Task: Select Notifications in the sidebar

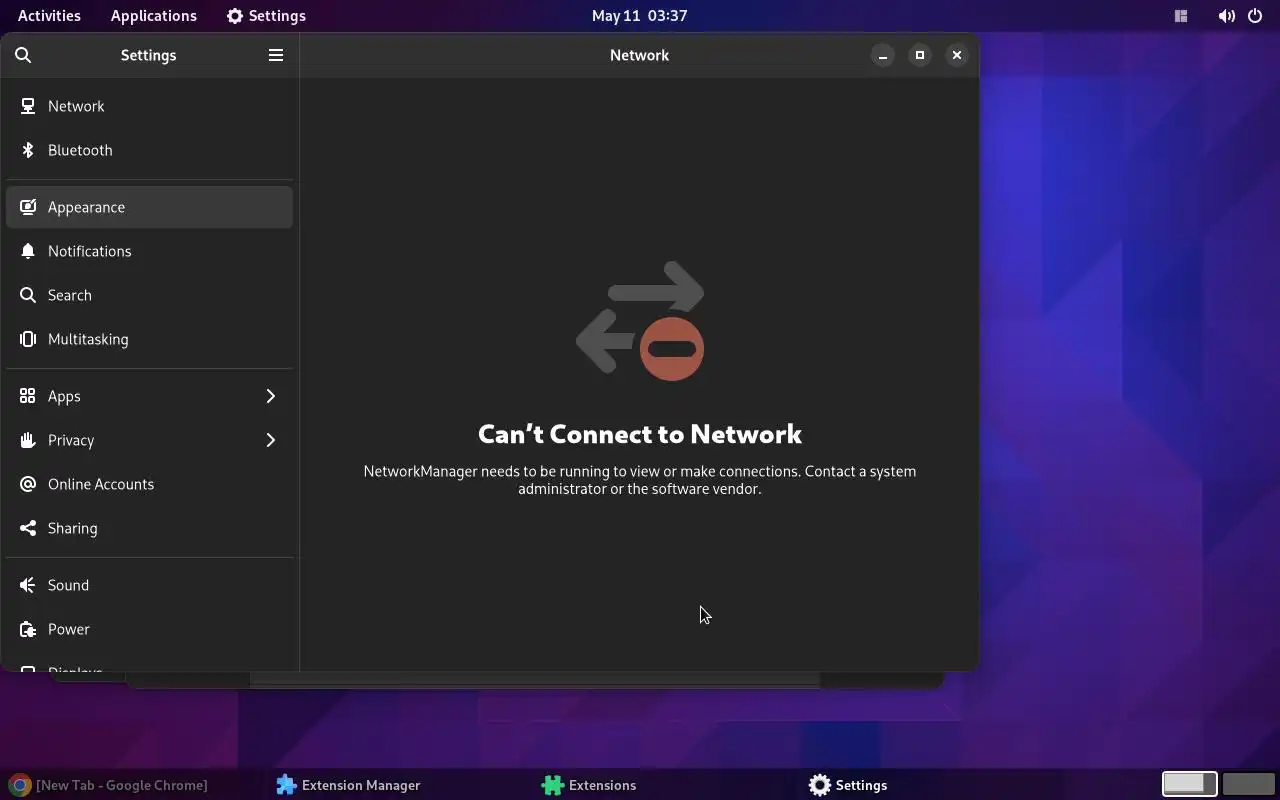Action: 149,251
